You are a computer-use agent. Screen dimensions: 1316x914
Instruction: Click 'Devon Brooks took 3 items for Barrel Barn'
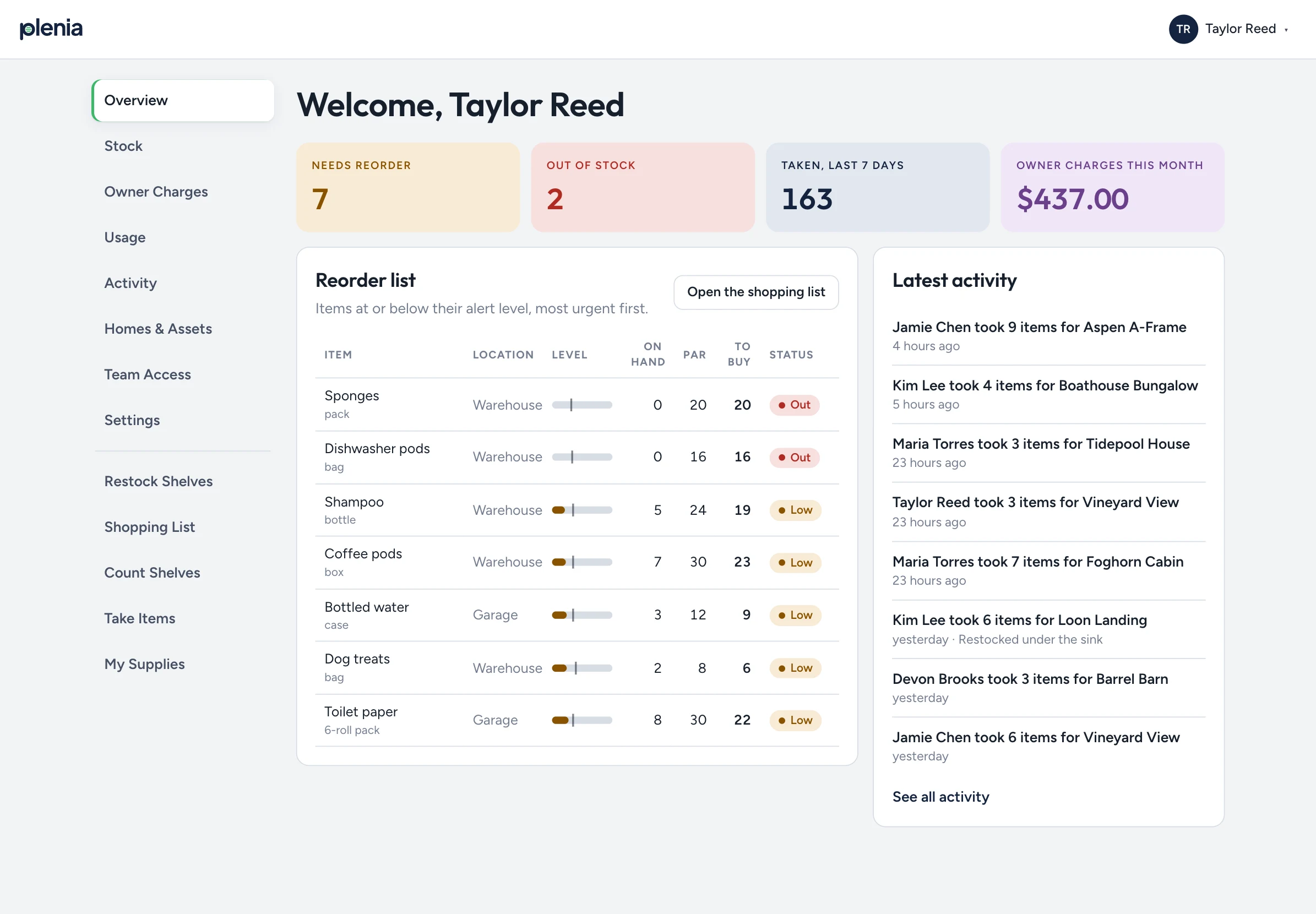(1030, 679)
